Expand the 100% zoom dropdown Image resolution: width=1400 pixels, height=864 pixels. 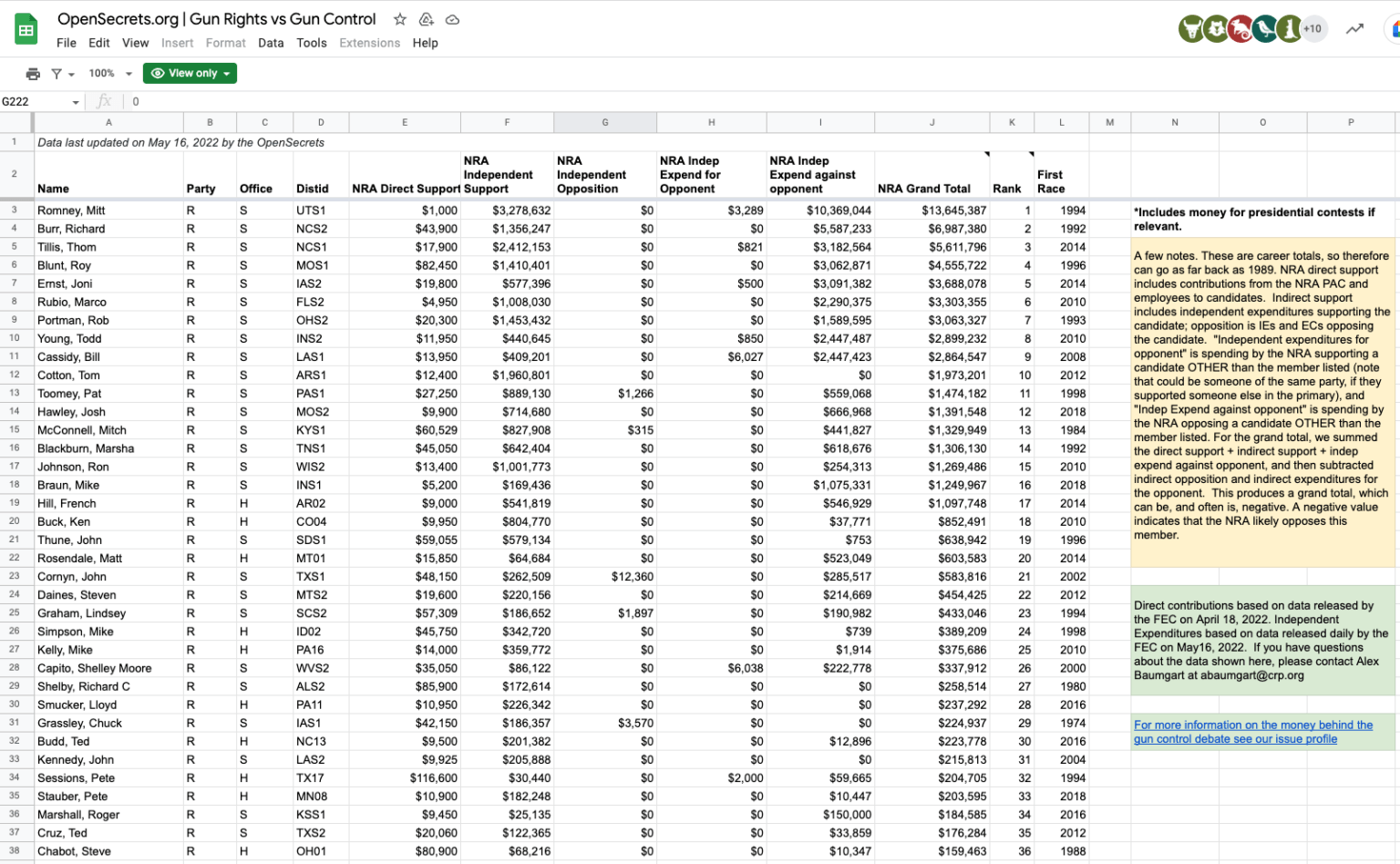coord(110,74)
